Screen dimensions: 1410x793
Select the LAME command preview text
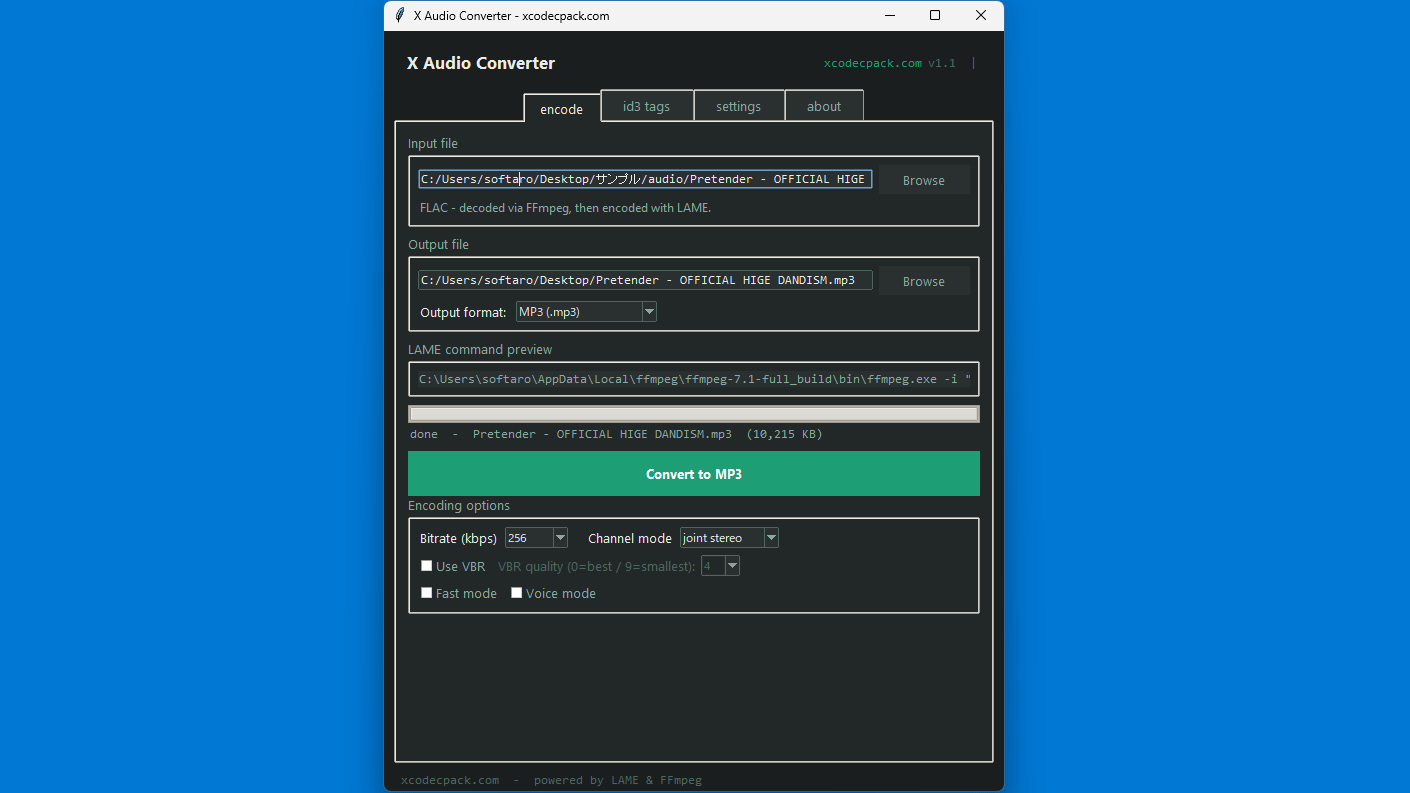tap(693, 379)
